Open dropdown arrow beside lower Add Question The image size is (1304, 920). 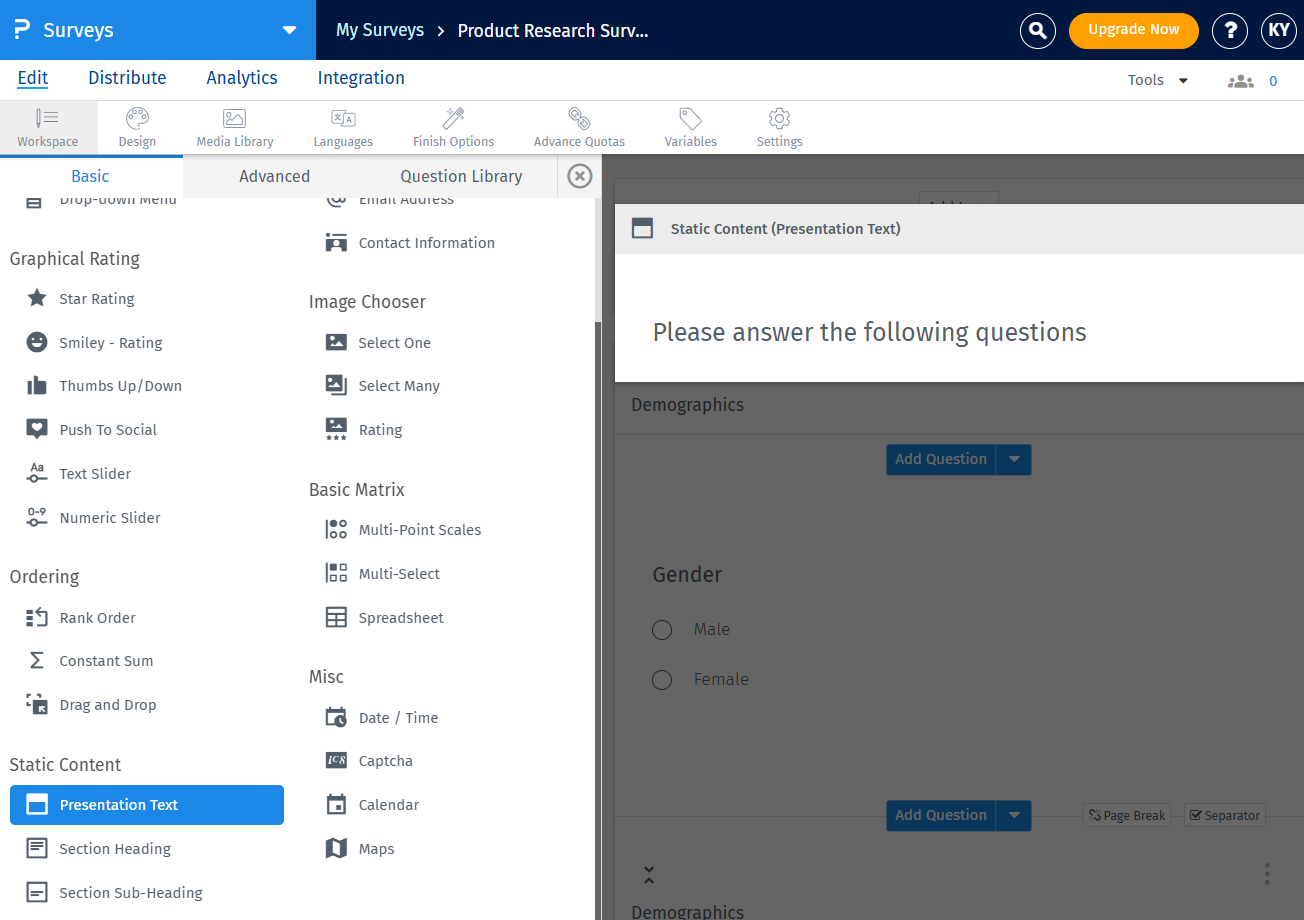pos(1014,815)
